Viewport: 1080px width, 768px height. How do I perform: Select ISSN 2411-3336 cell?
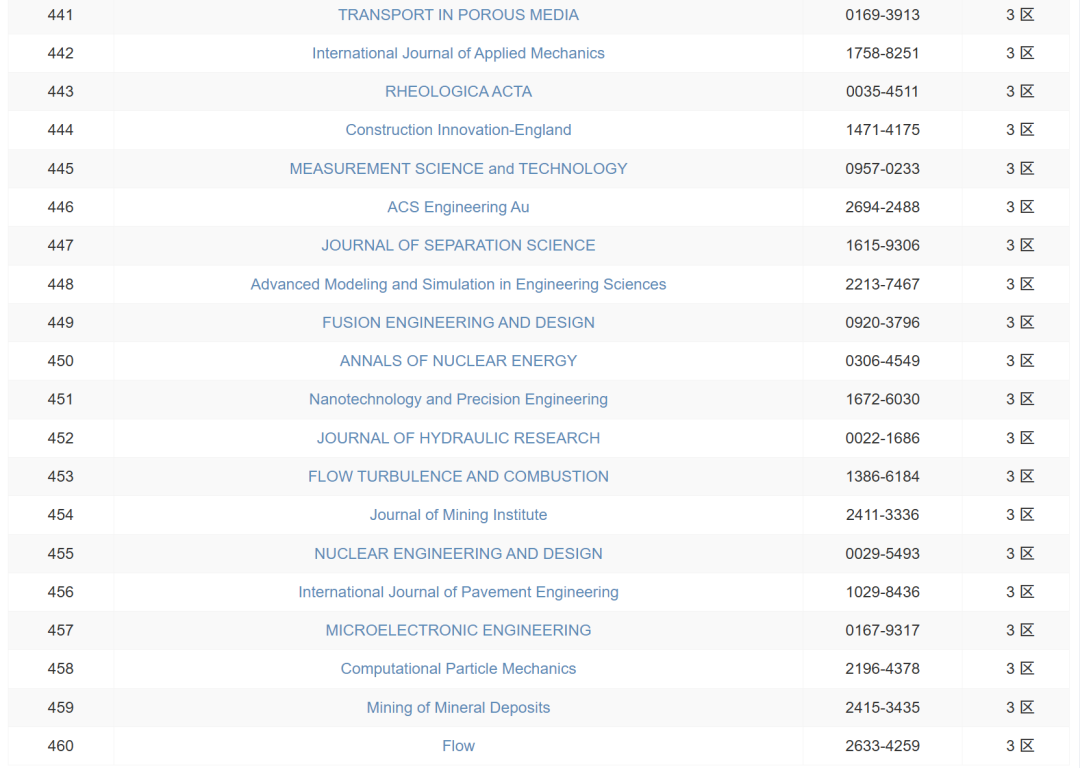[882, 515]
